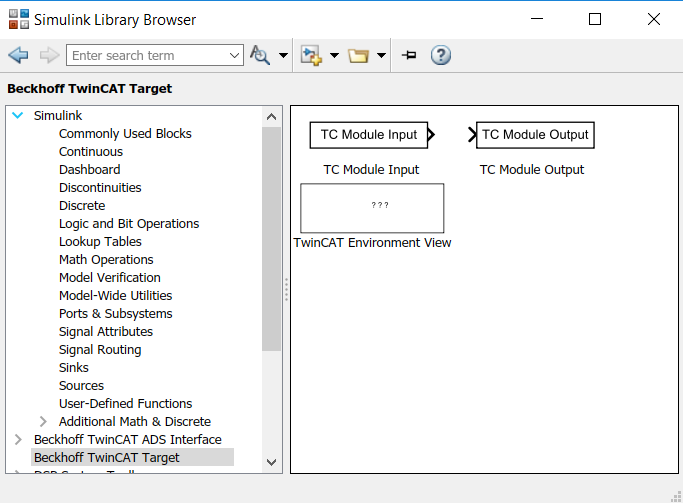683x503 pixels.
Task: Open search options dropdown arrow
Action: [x=283, y=55]
